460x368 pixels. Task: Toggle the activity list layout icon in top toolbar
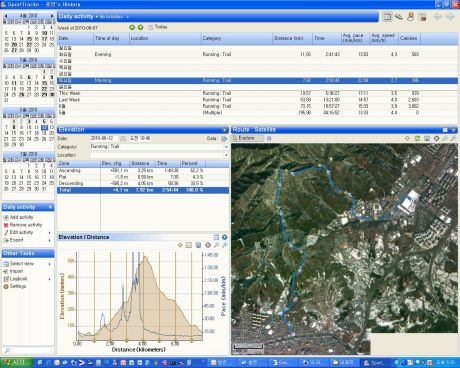point(387,16)
